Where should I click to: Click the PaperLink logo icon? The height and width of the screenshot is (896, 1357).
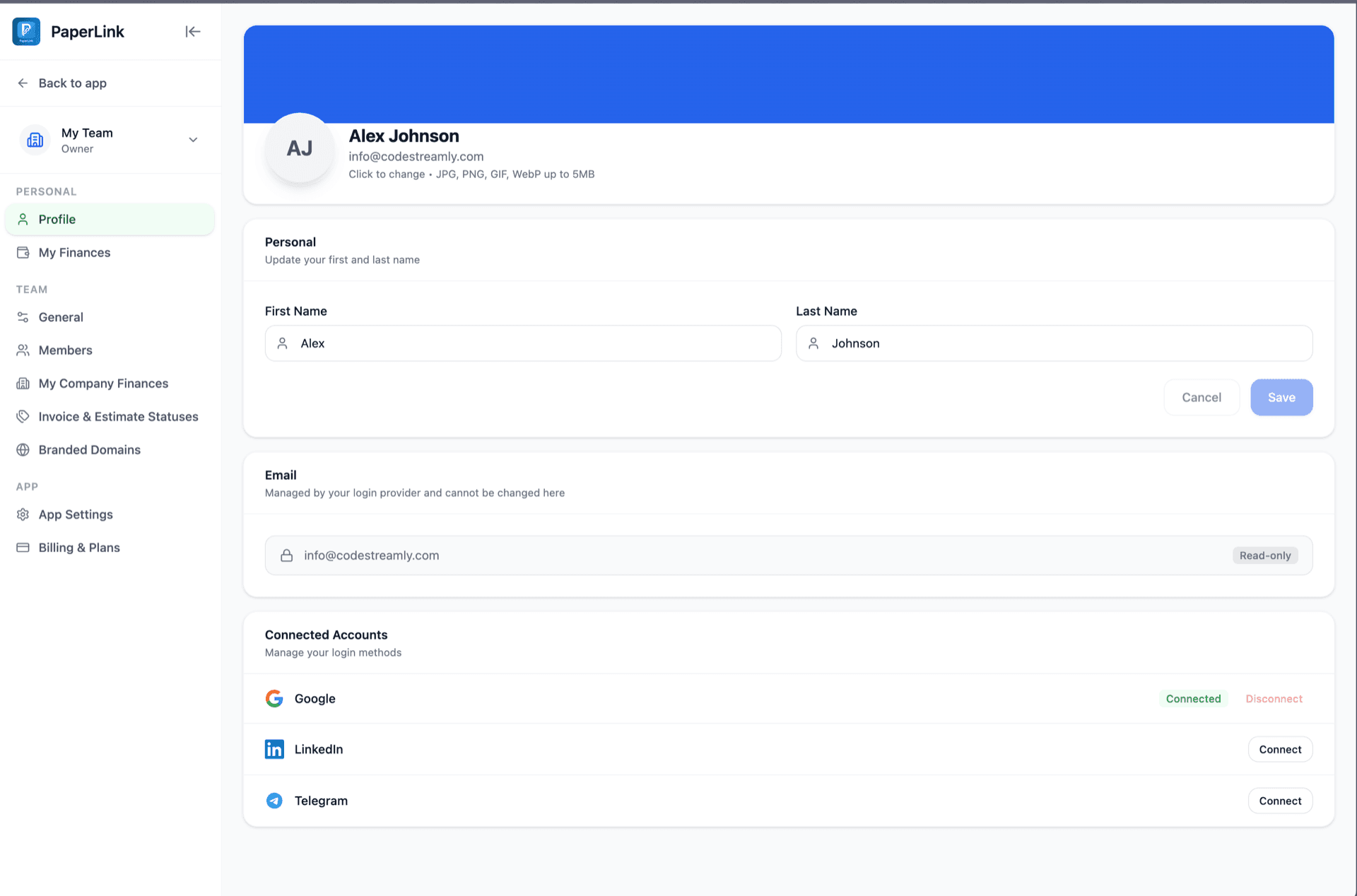click(x=26, y=31)
